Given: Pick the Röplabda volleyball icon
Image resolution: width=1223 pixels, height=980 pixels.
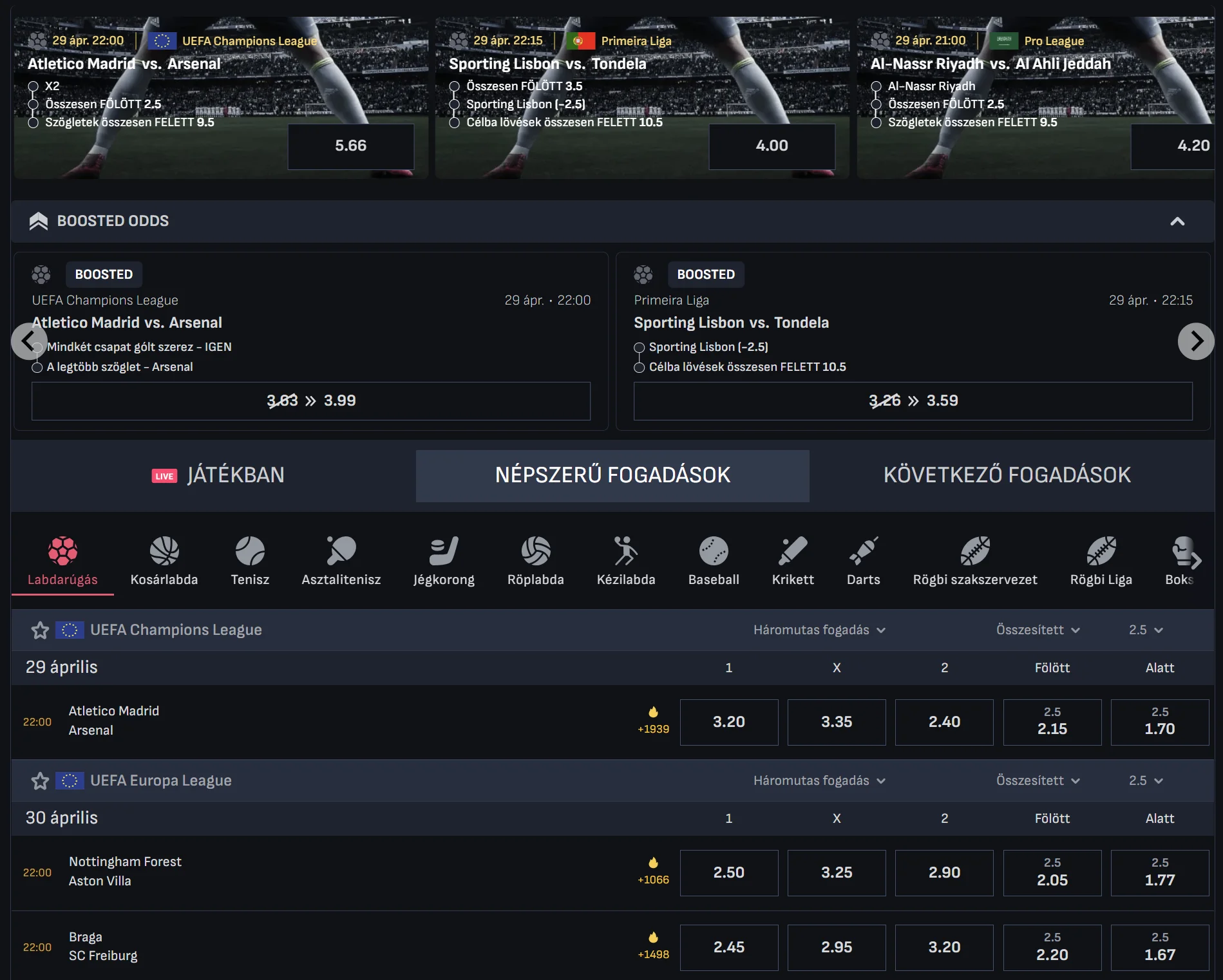Looking at the screenshot, I should tap(536, 551).
